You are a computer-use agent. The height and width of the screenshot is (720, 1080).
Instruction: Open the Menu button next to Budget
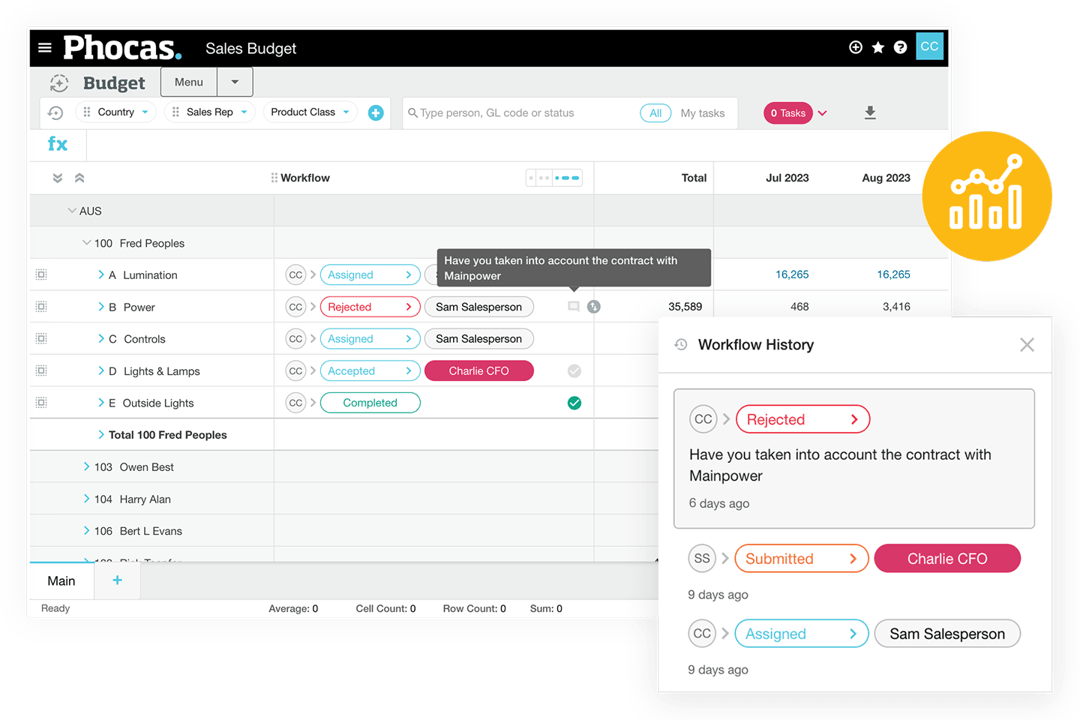tap(188, 81)
